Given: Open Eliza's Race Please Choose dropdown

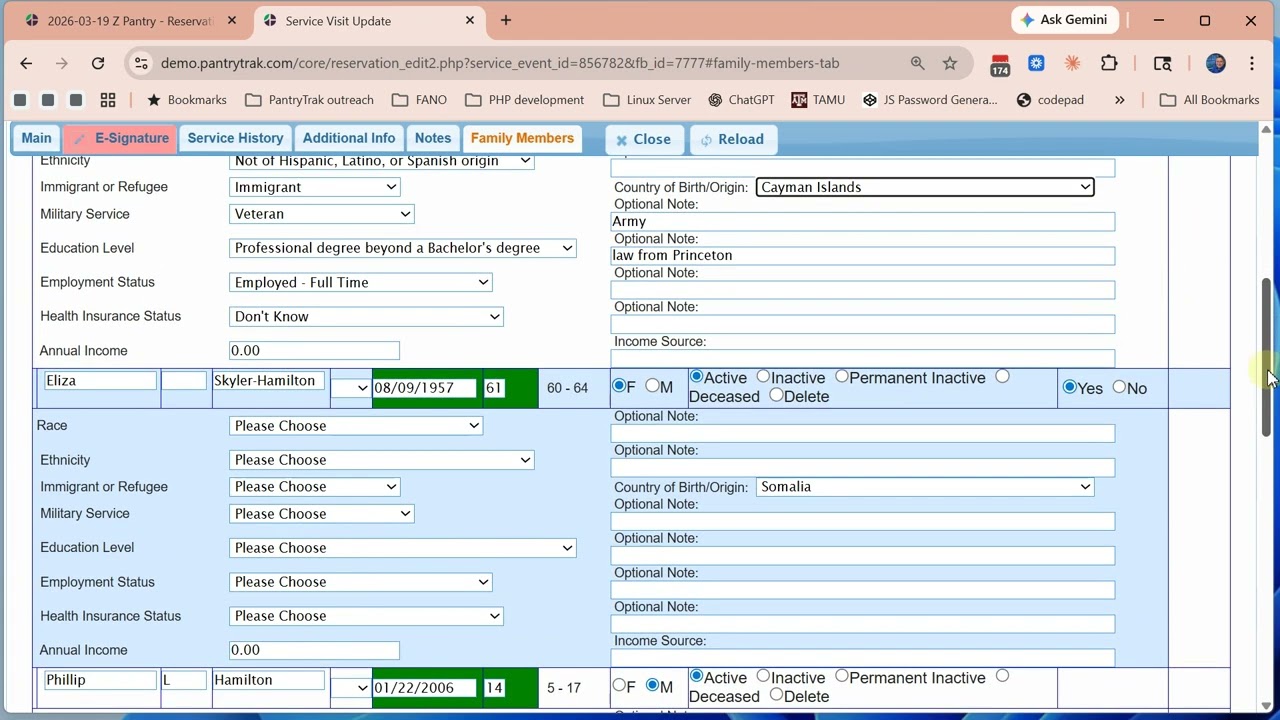Looking at the screenshot, I should [355, 426].
